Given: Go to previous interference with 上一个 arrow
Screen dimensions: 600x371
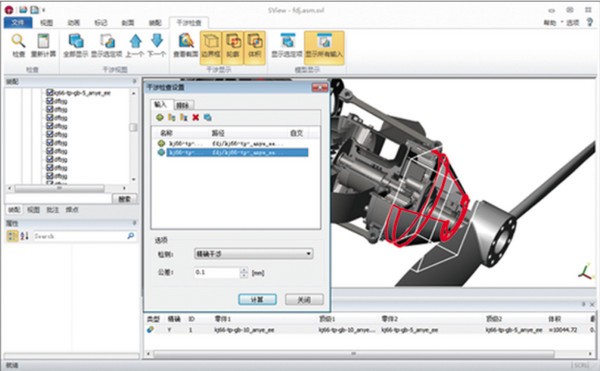Looking at the screenshot, I should (x=135, y=41).
